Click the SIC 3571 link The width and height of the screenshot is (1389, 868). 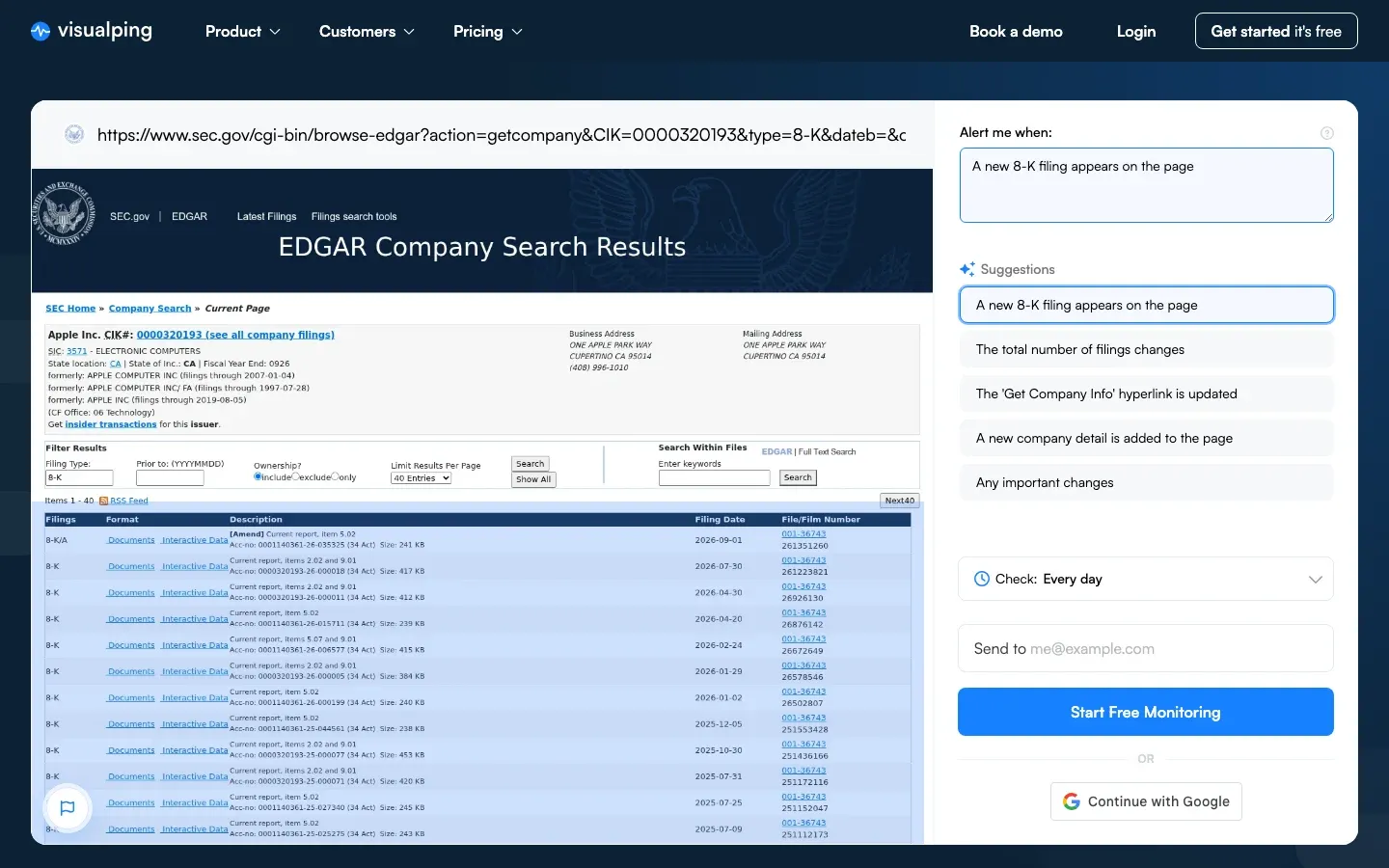[x=77, y=351]
